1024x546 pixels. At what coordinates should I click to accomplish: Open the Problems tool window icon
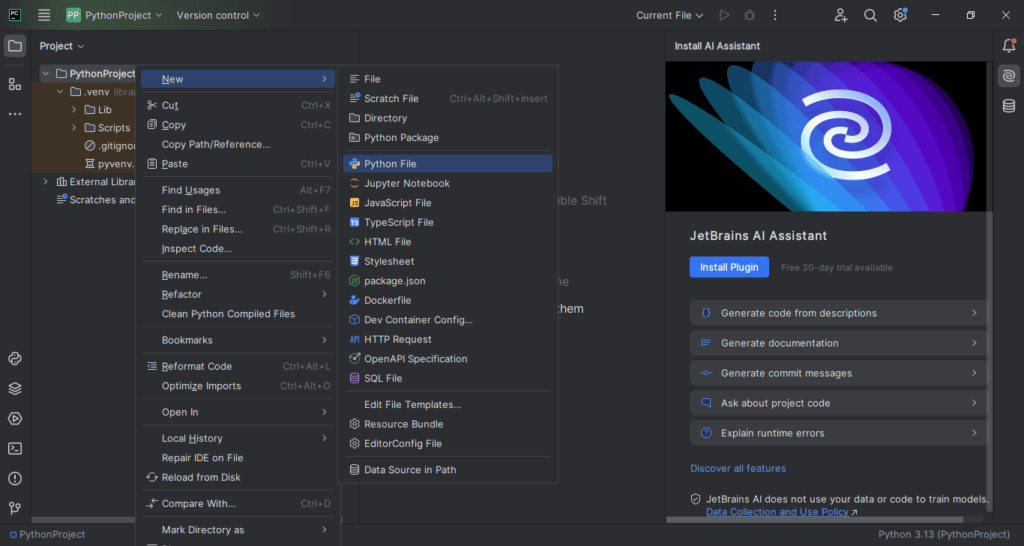(15, 479)
